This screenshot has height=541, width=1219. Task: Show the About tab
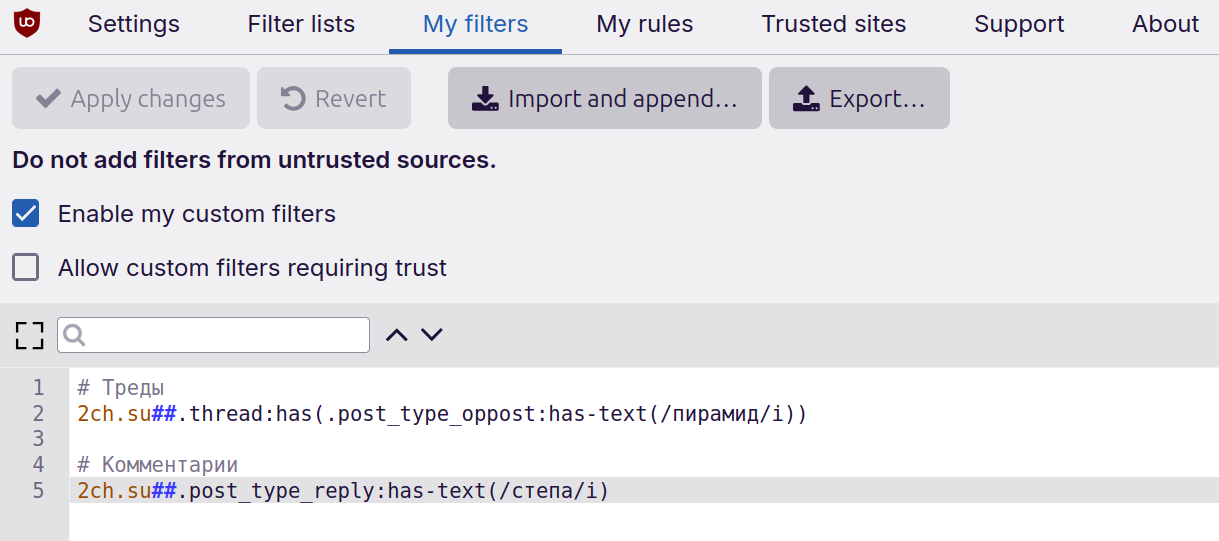1165,25
